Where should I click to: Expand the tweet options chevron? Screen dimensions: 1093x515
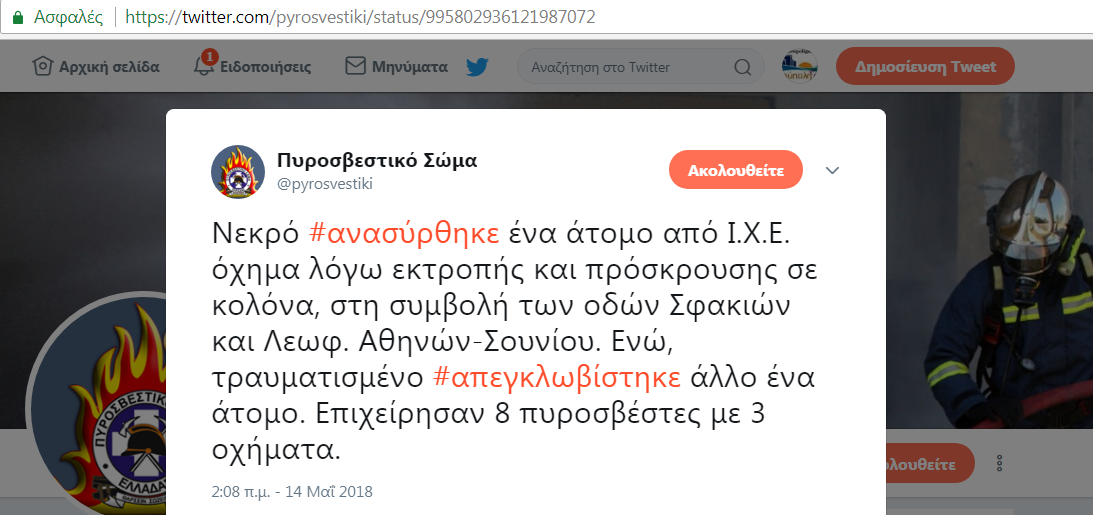pyautogui.click(x=832, y=171)
